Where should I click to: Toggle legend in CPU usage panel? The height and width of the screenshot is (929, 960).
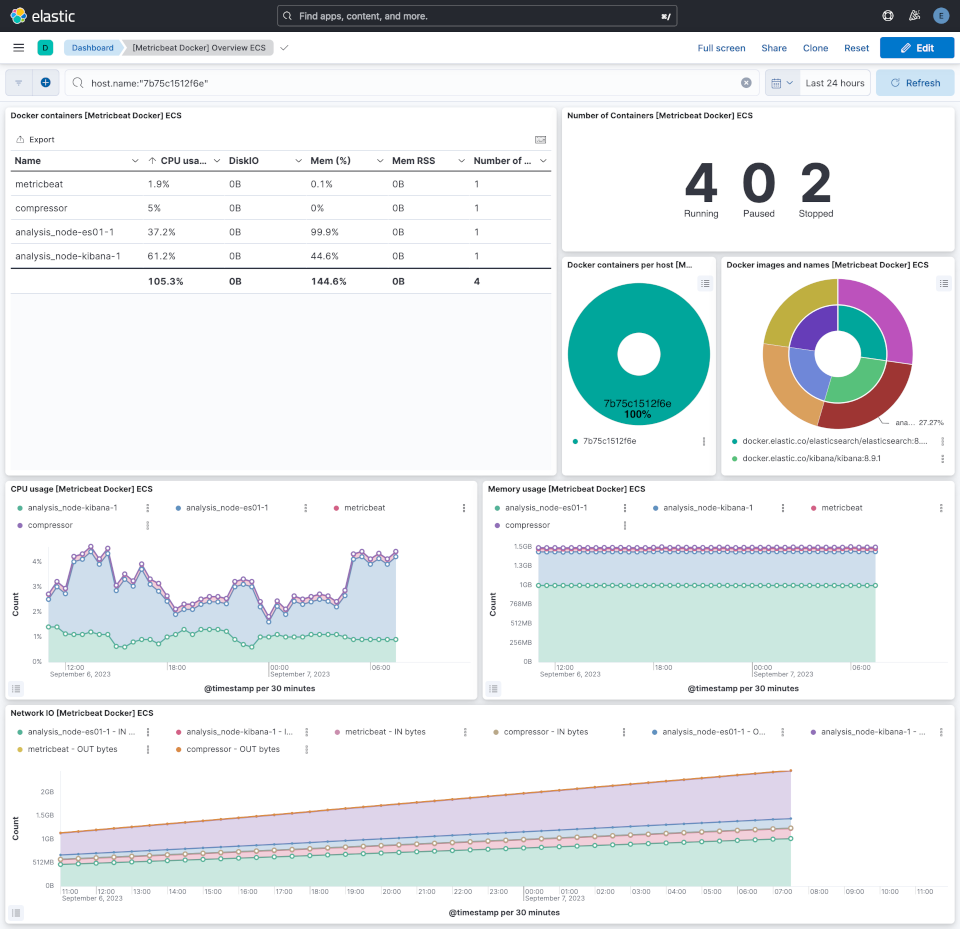point(17,689)
